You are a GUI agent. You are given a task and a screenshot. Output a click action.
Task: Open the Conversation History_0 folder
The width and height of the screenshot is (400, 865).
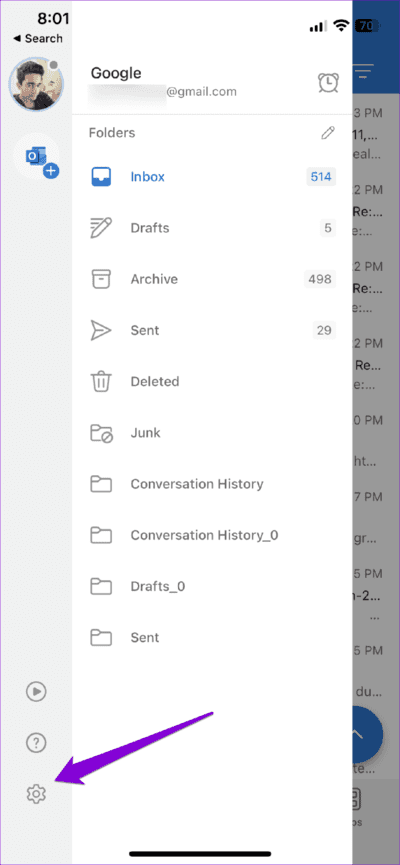(x=204, y=535)
